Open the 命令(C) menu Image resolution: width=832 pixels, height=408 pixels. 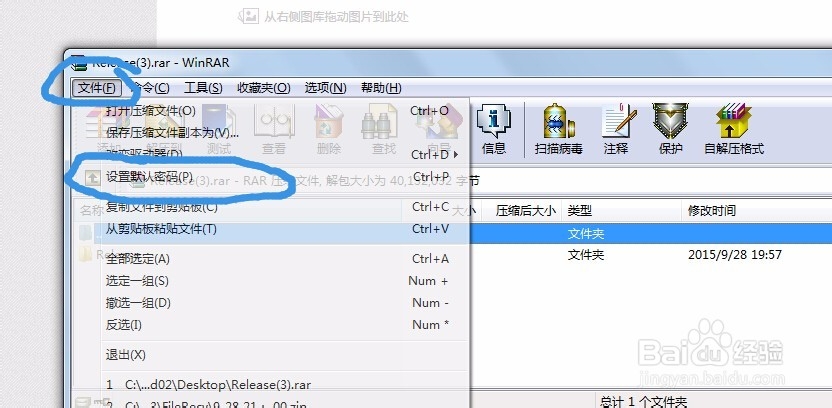(x=150, y=88)
